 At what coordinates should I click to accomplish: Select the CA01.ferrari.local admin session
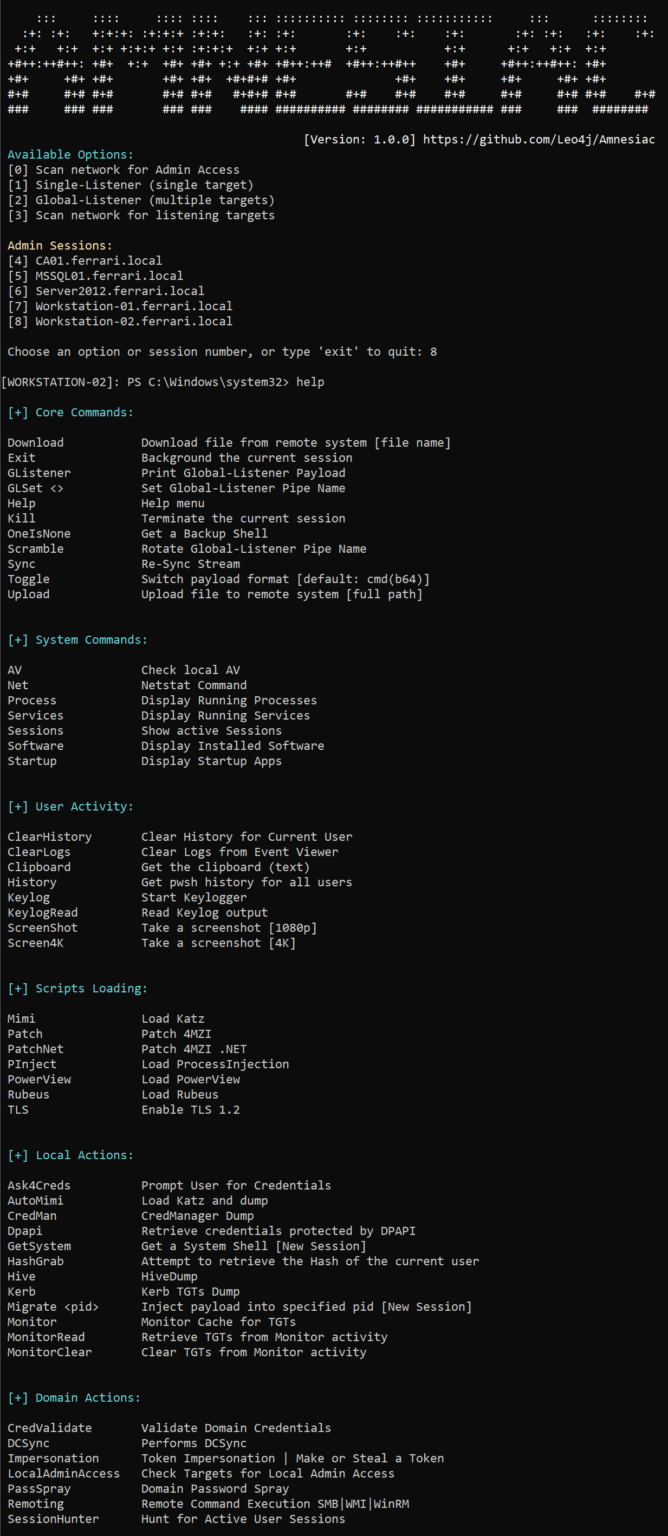coord(84,261)
